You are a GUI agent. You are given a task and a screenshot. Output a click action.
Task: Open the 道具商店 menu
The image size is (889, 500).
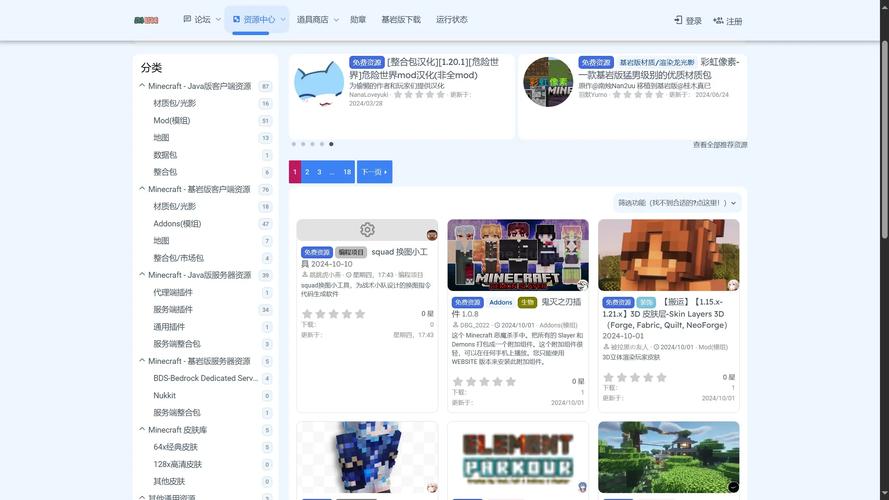pyautogui.click(x=312, y=19)
